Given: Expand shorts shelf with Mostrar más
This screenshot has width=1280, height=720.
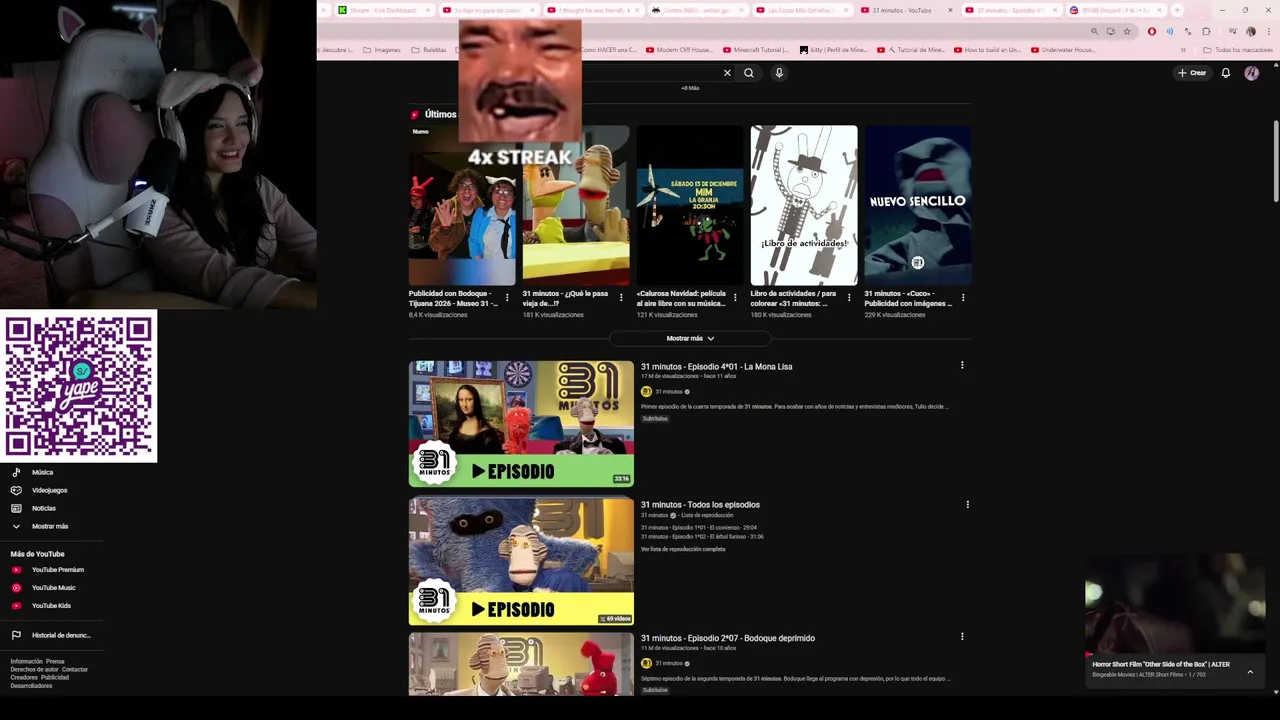Looking at the screenshot, I should point(690,338).
